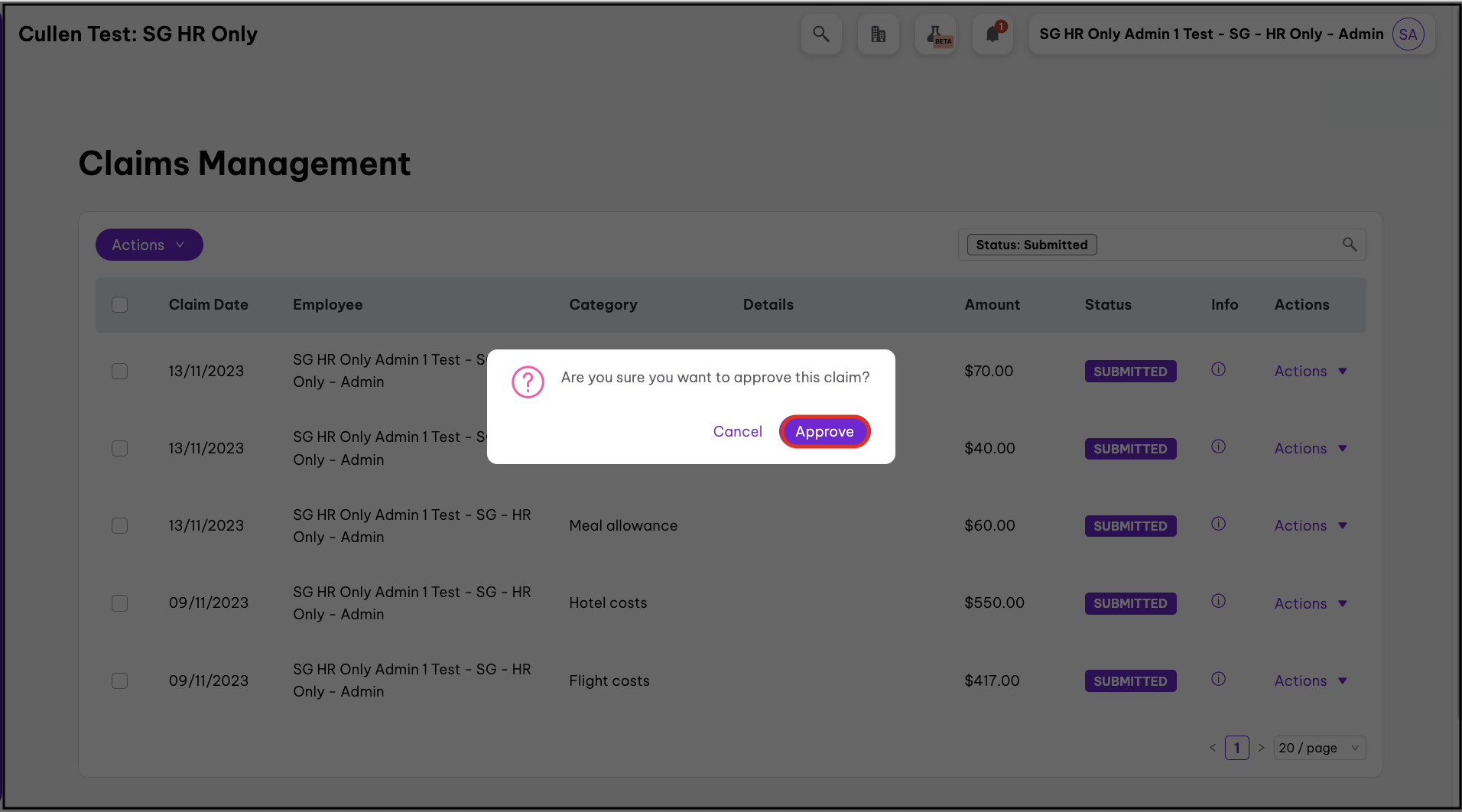Expand the purple Actions dropdown button
Image resolution: width=1462 pixels, height=812 pixels.
coord(149,245)
